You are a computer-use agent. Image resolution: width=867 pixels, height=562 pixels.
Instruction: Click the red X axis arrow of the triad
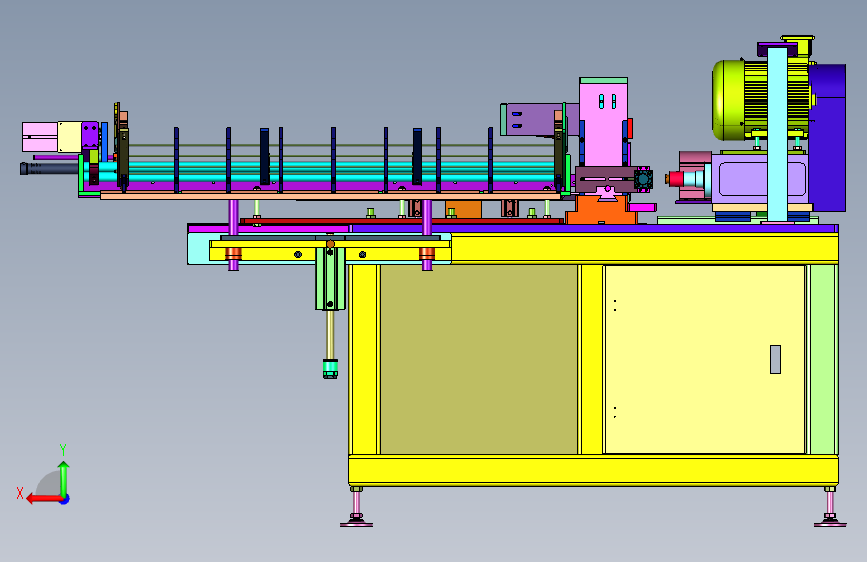[x=43, y=499]
